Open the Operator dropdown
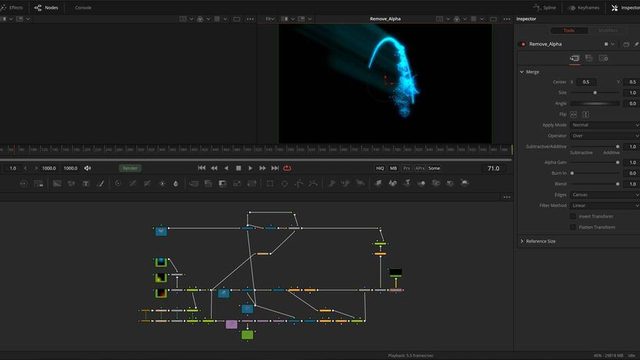Screen dimensions: 640x360 tap(604, 136)
